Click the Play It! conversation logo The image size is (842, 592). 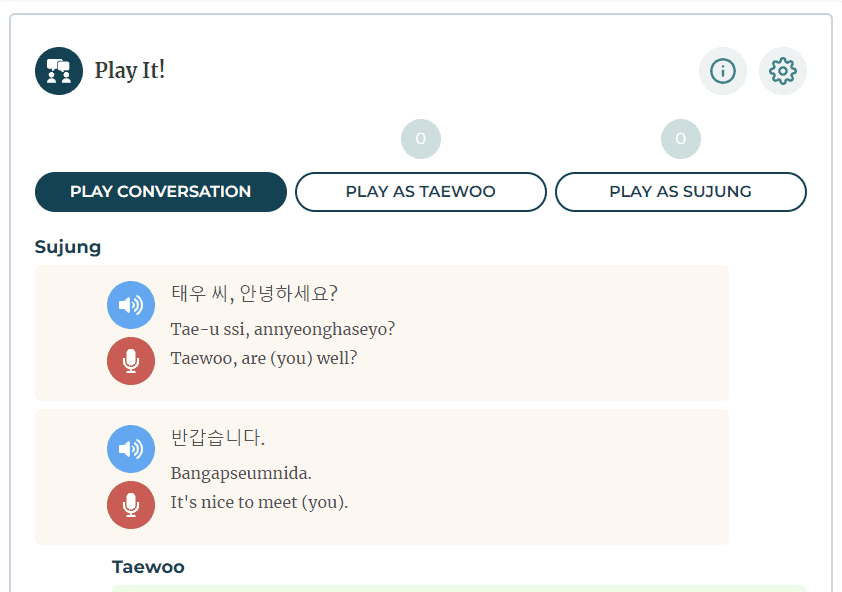(x=59, y=70)
